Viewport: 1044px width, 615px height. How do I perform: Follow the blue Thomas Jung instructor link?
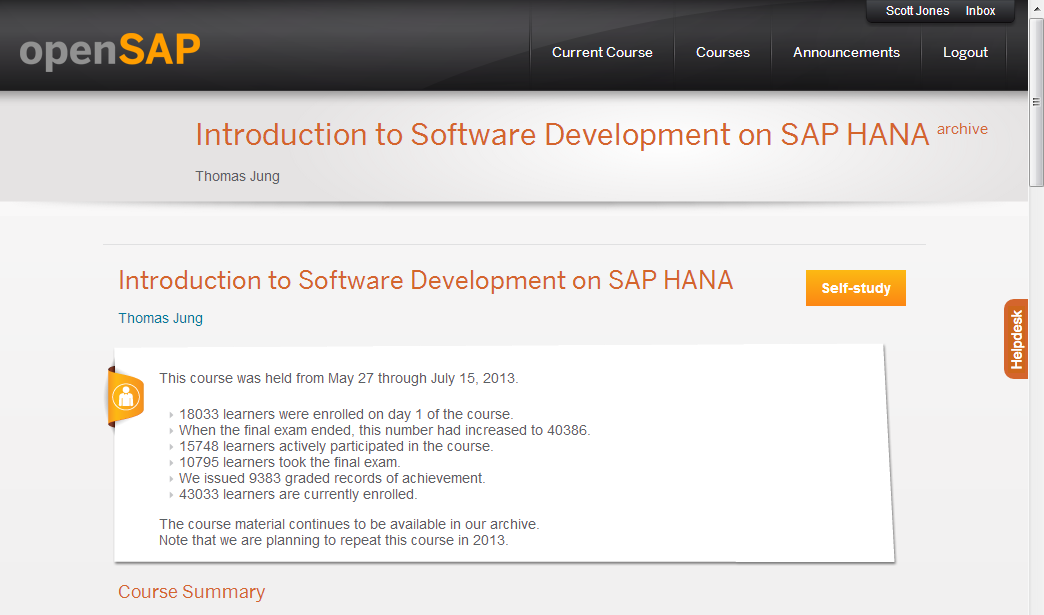tap(160, 318)
